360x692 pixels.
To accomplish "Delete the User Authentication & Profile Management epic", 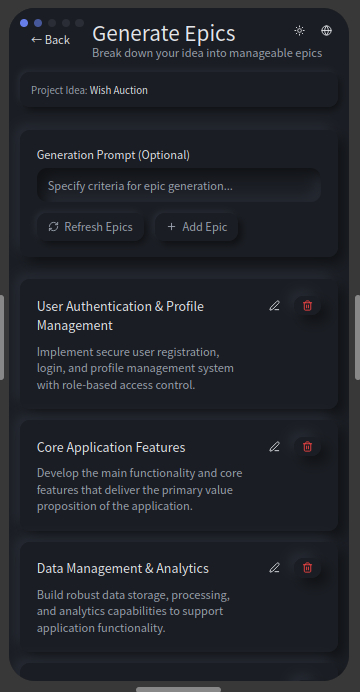I will 308,305.
